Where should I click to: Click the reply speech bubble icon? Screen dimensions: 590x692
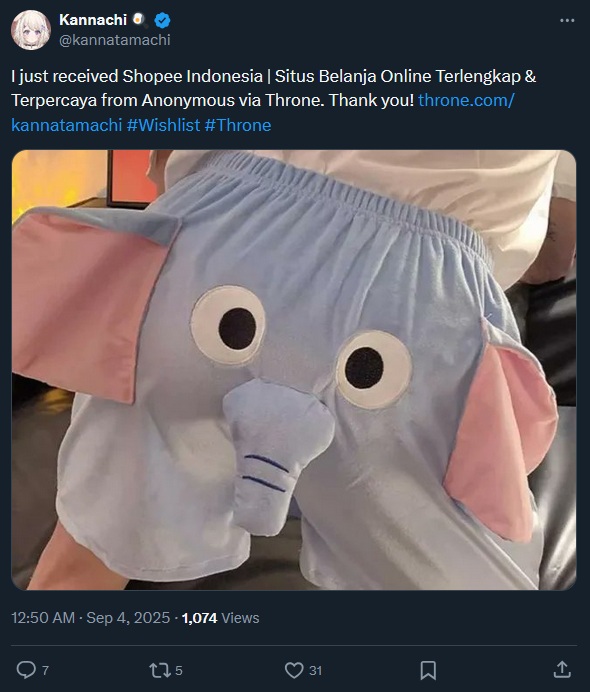(26, 670)
